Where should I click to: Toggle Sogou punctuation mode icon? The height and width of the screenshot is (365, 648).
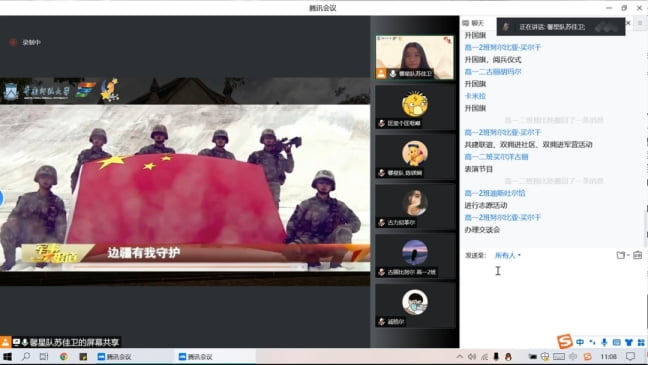click(x=592, y=342)
